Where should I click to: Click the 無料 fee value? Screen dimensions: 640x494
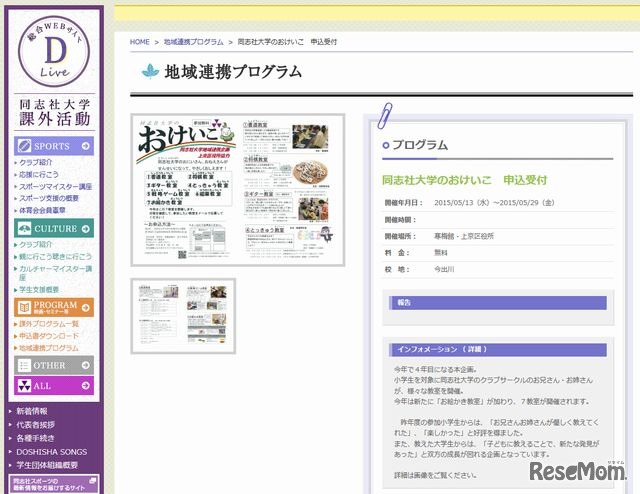click(441, 253)
